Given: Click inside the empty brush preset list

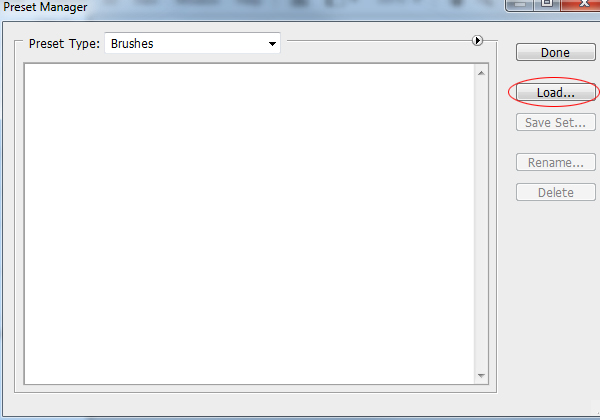Looking at the screenshot, I should 249,224.
